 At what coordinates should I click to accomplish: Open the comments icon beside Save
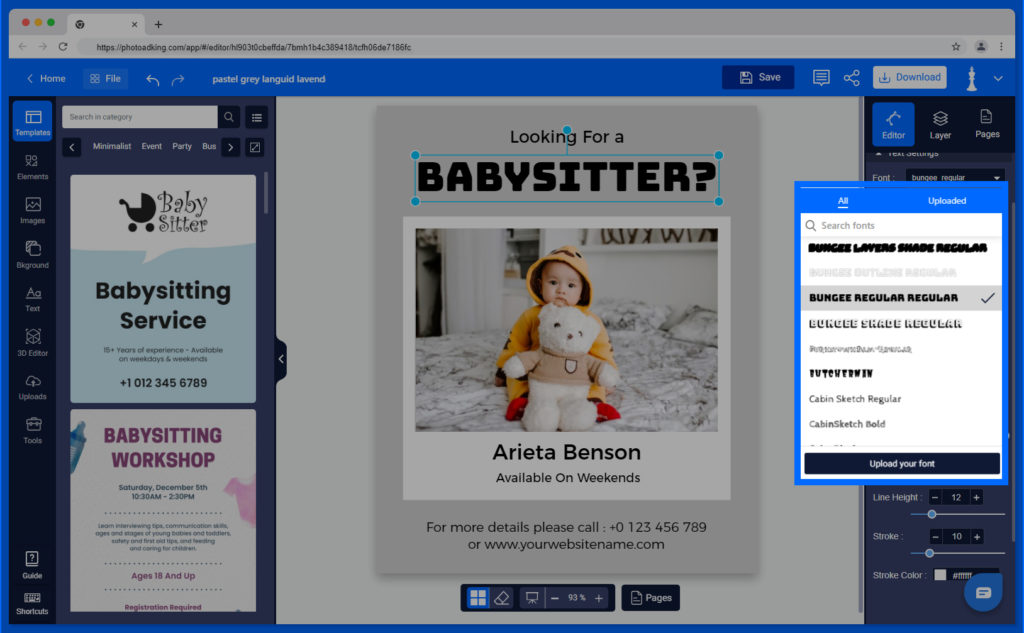click(x=821, y=78)
